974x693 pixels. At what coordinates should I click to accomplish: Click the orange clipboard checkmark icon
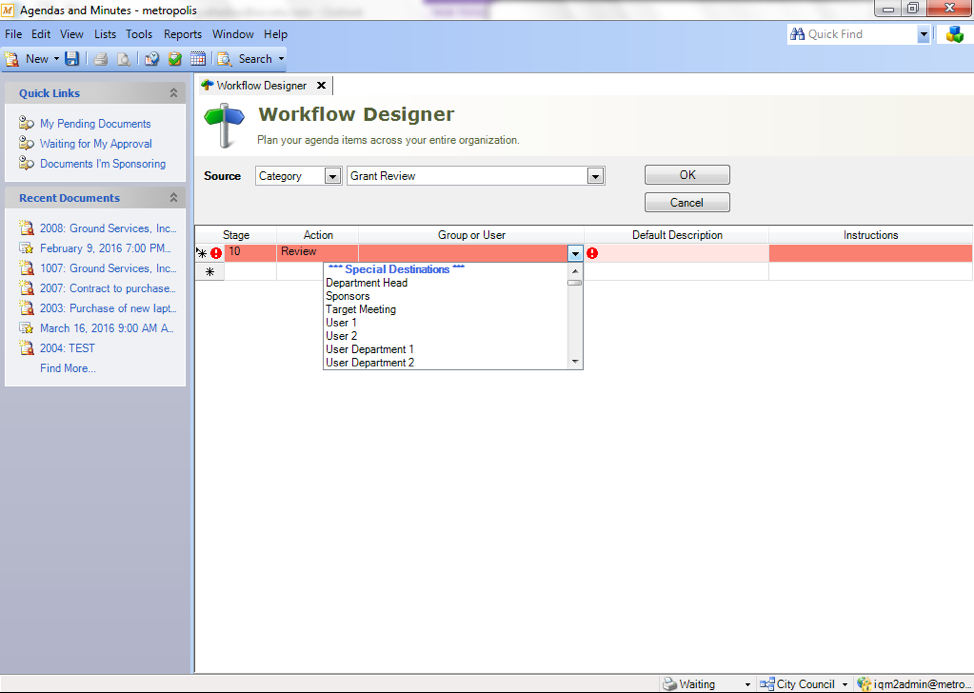[175, 59]
